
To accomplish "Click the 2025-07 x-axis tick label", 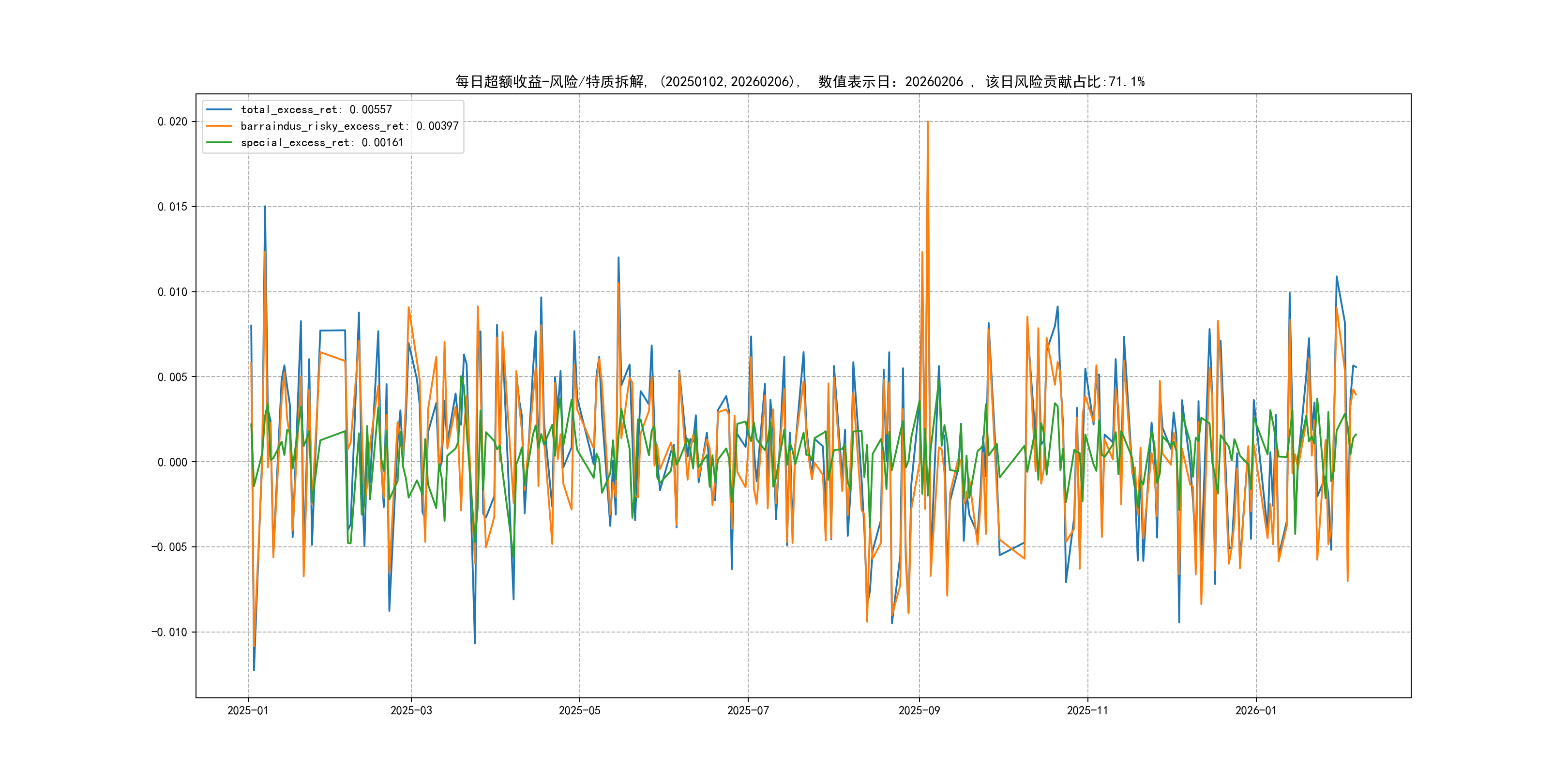I will pyautogui.click(x=748, y=710).
